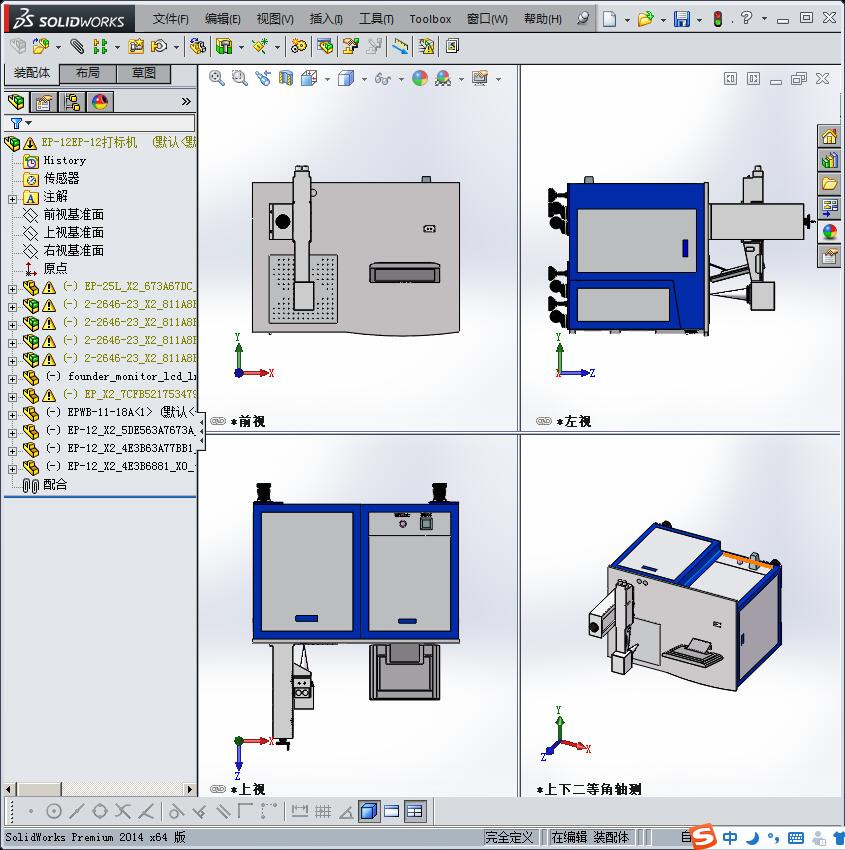Select the 原点 origin item in the tree
The height and width of the screenshot is (850, 845).
click(x=55, y=268)
